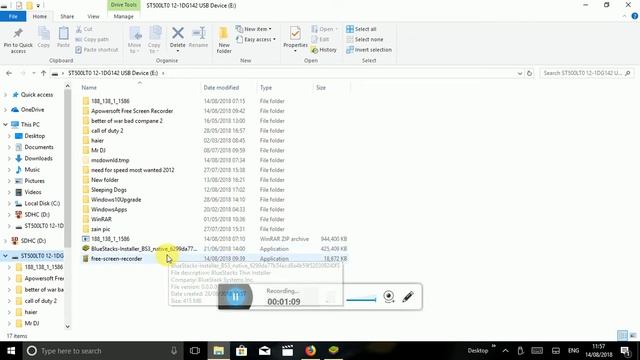
Task: Open the Copy to menu
Action: click(x=154, y=40)
